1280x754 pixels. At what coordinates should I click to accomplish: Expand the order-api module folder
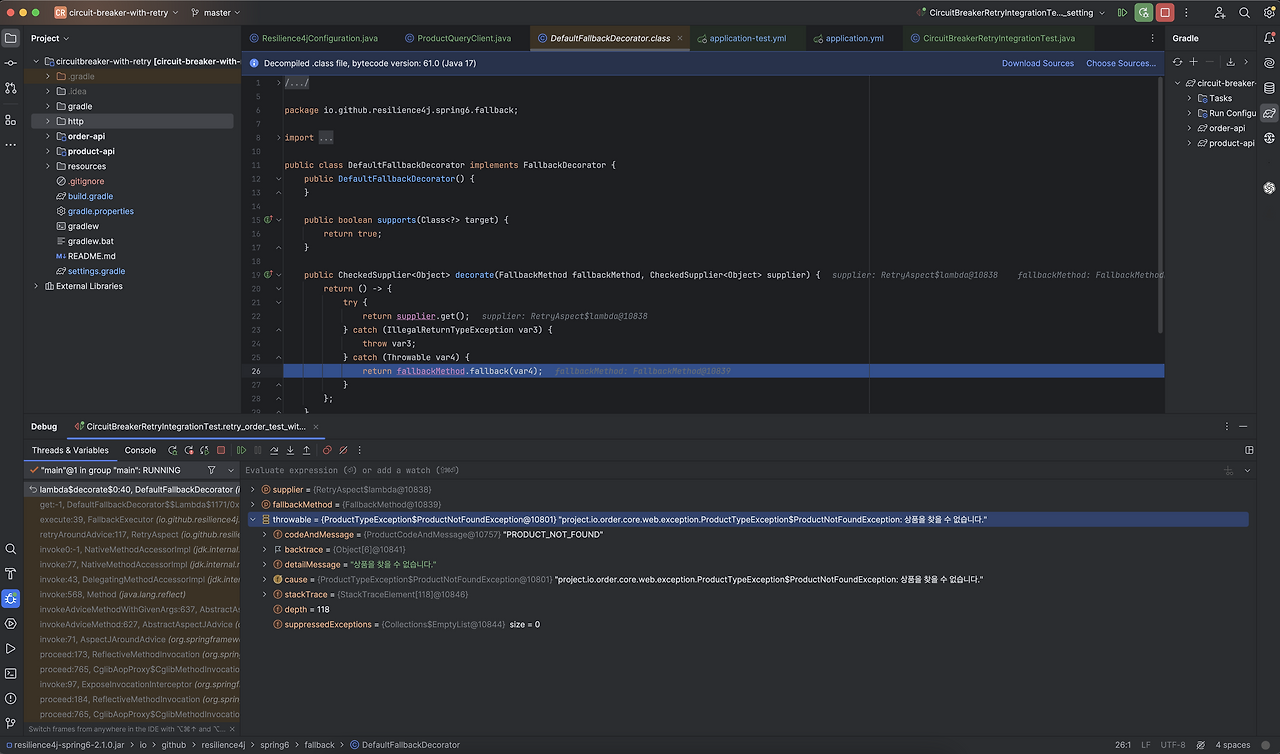(47, 136)
